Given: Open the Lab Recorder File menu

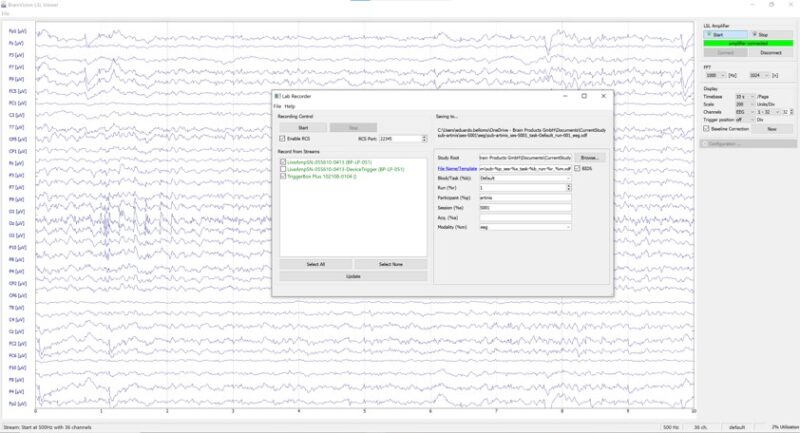Looking at the screenshot, I should tap(277, 107).
